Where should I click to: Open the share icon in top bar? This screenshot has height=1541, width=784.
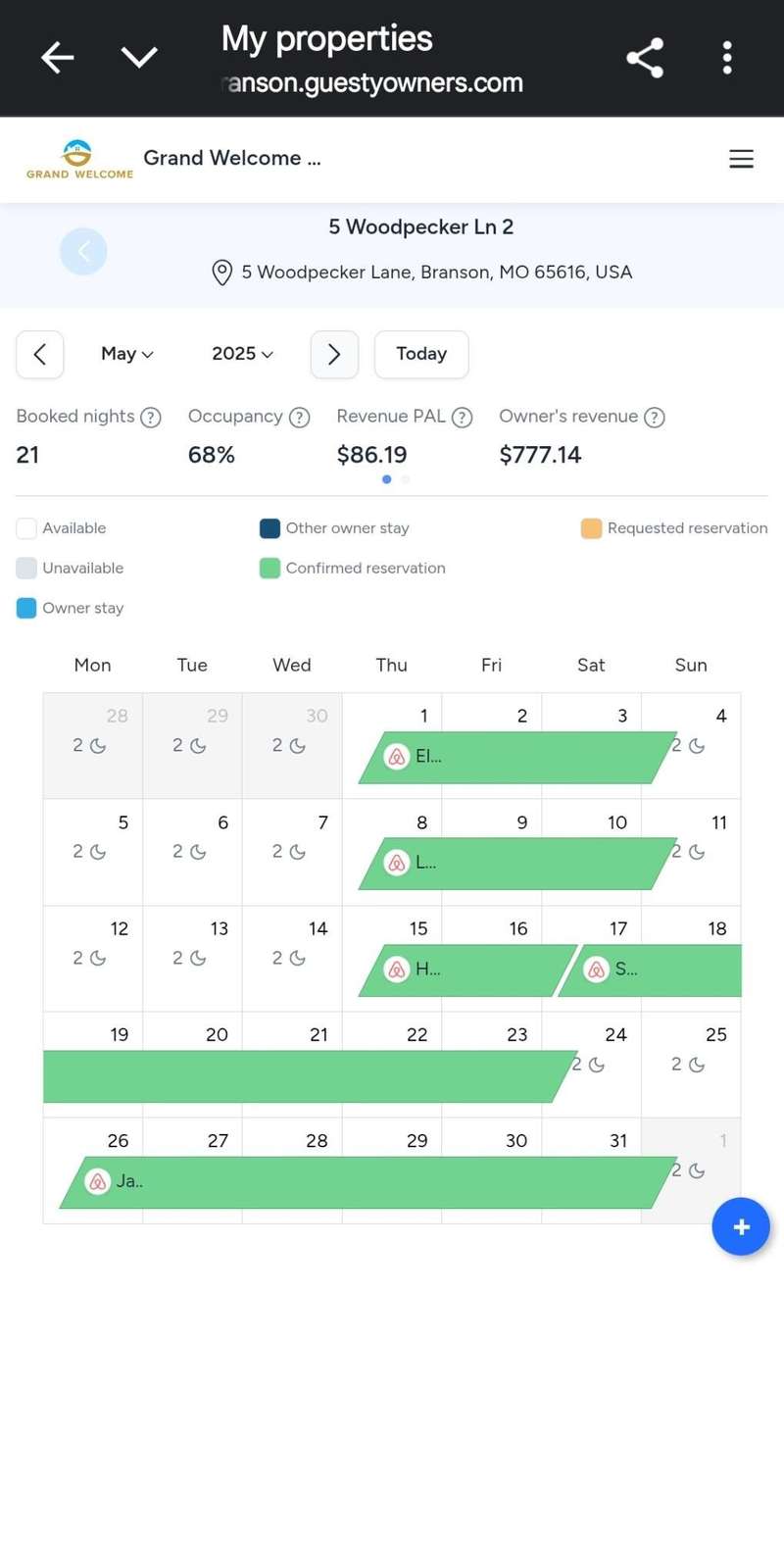pyautogui.click(x=644, y=58)
